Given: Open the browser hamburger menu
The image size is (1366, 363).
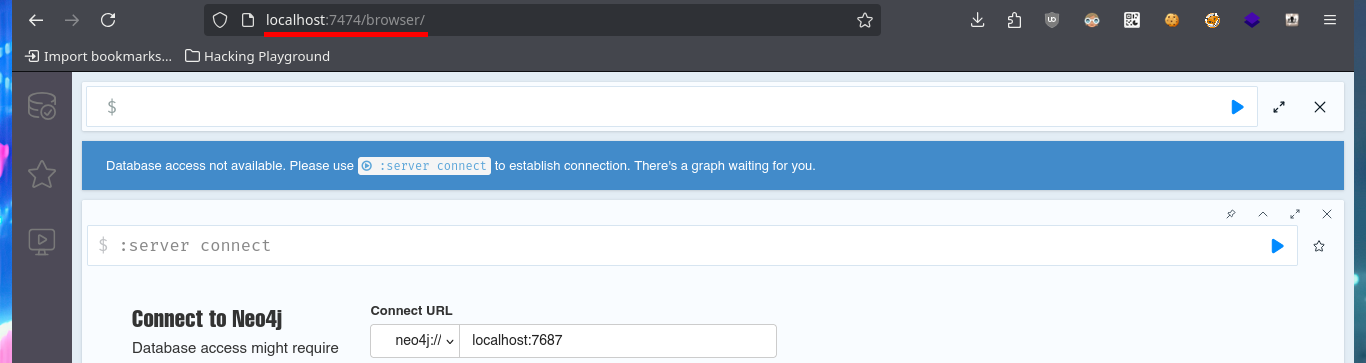Looking at the screenshot, I should (1329, 20).
